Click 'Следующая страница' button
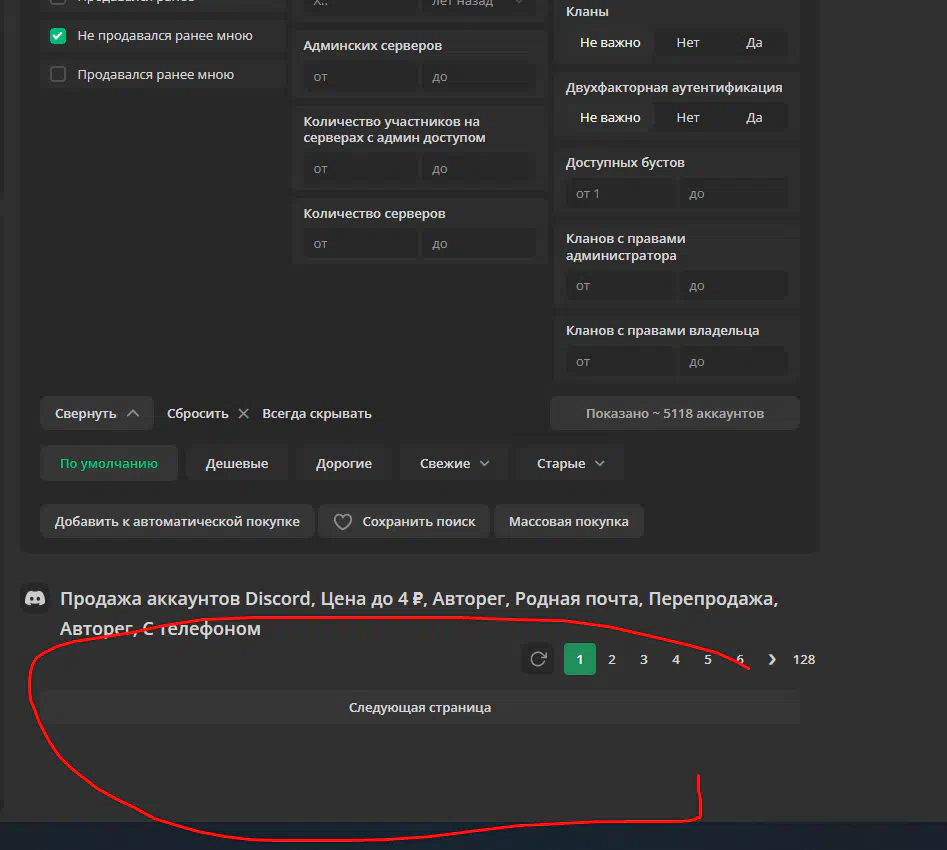This screenshot has width=947, height=850. 420,707
